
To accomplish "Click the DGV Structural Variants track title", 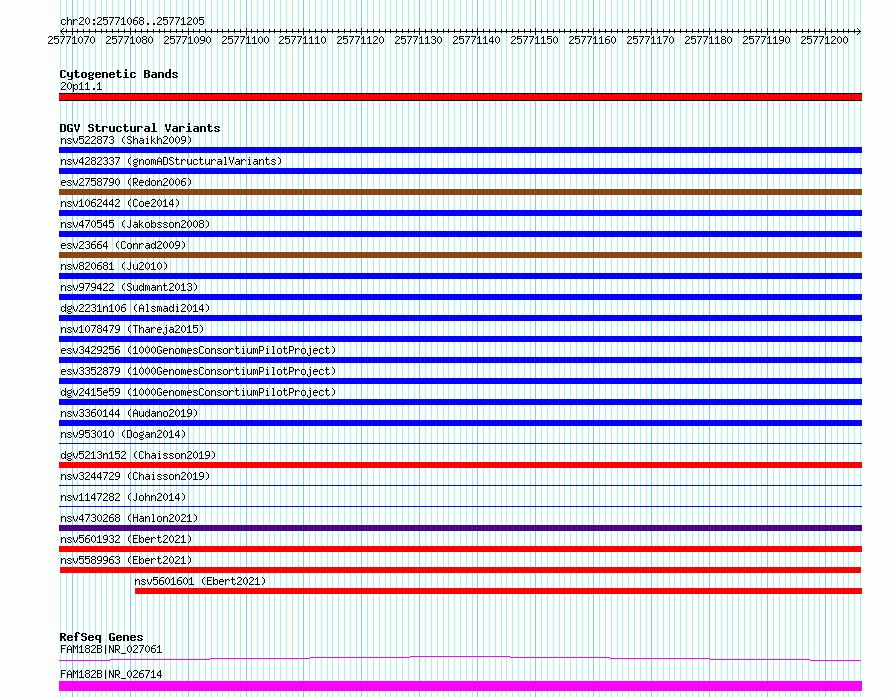I will pyautogui.click(x=140, y=128).
